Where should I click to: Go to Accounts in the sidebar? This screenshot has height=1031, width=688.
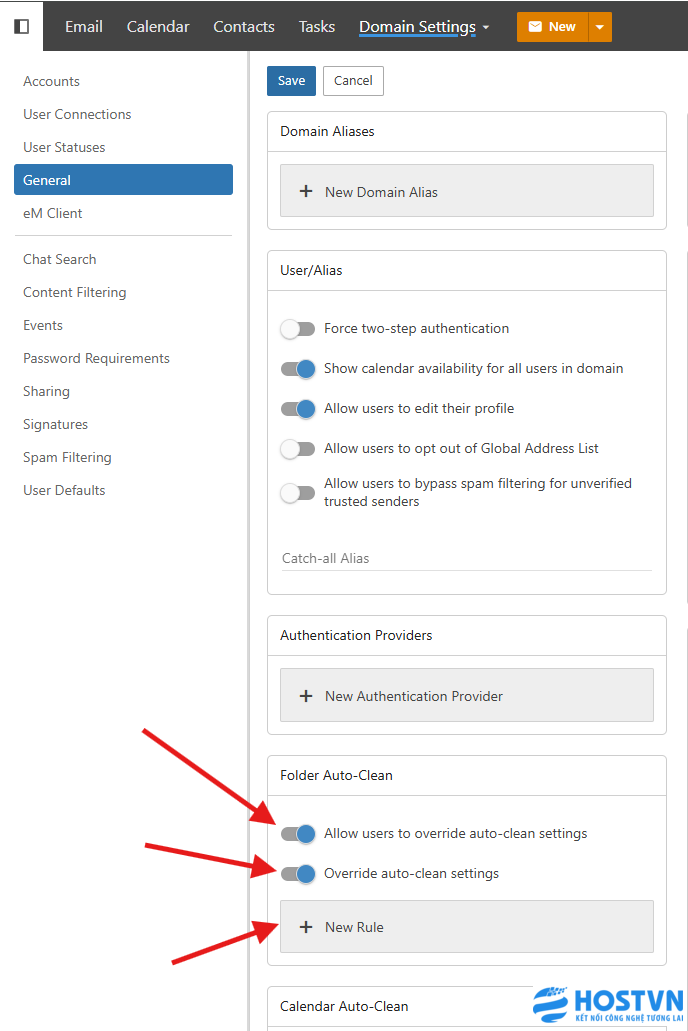pyautogui.click(x=51, y=81)
